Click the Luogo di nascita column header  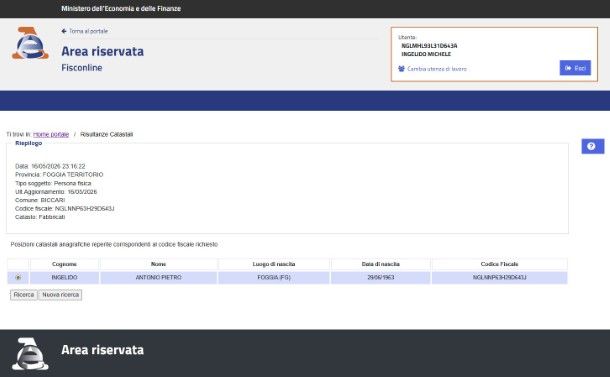tap(274, 264)
